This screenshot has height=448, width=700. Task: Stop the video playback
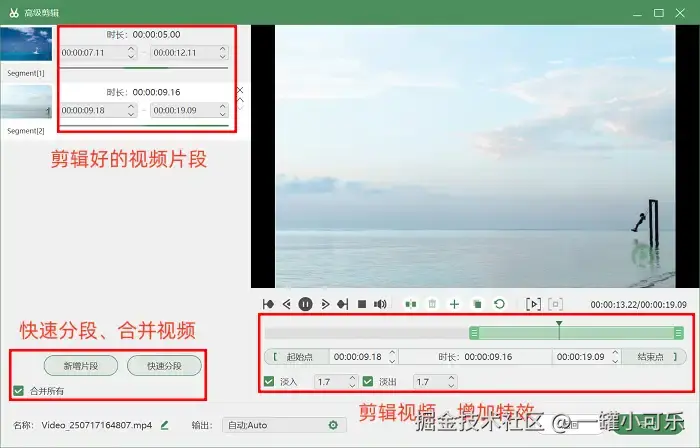pos(362,304)
